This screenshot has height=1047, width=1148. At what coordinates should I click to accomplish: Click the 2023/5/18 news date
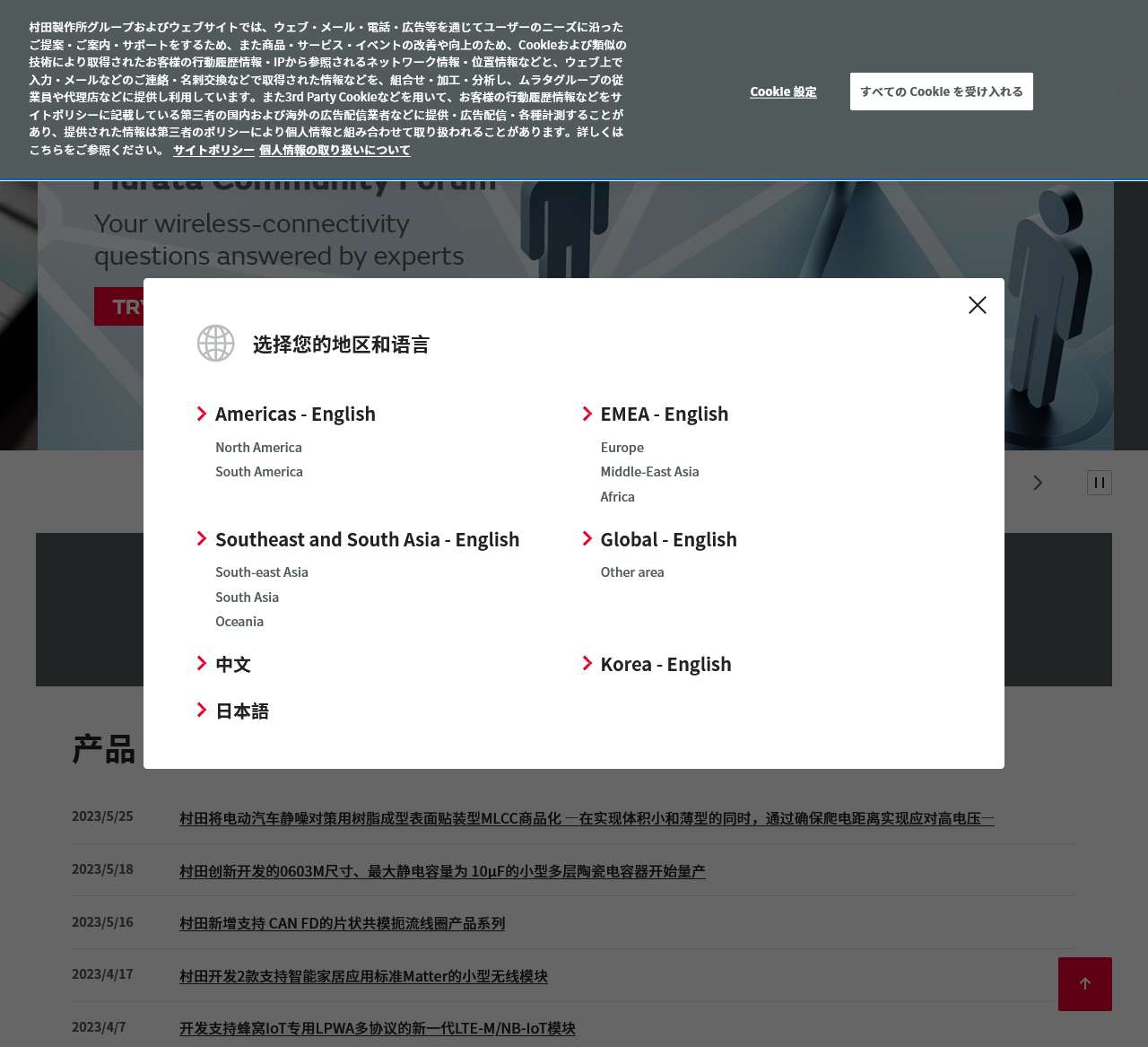(102, 868)
